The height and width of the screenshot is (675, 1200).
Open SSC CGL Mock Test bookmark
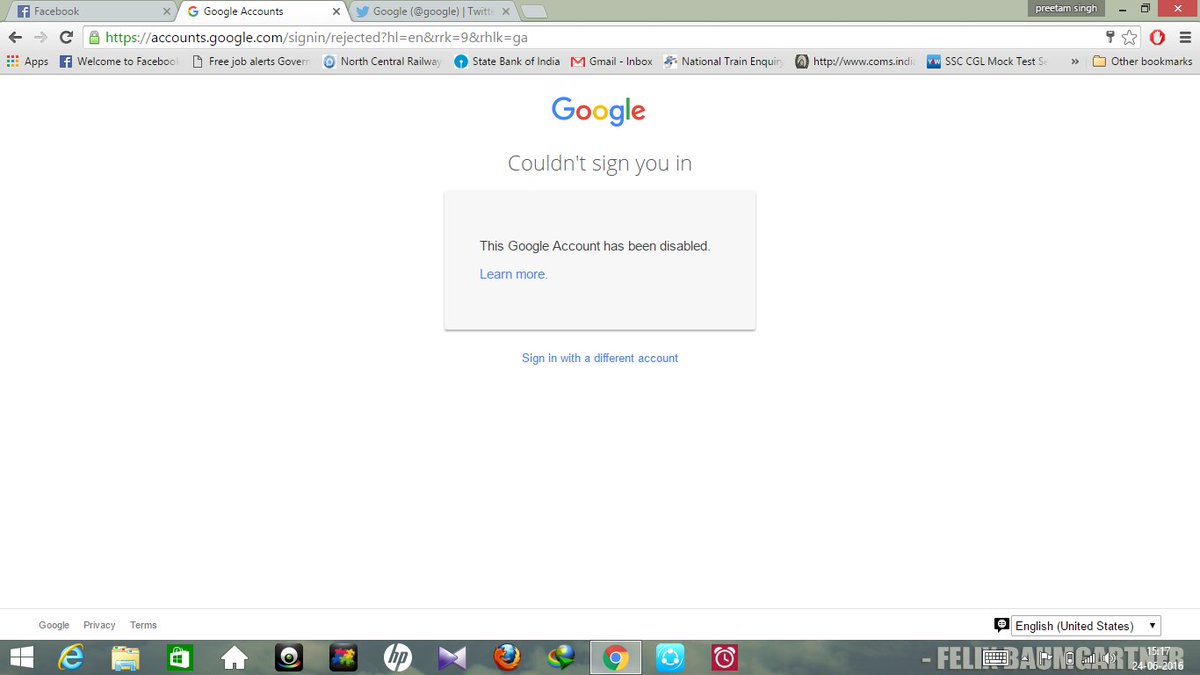pos(988,61)
